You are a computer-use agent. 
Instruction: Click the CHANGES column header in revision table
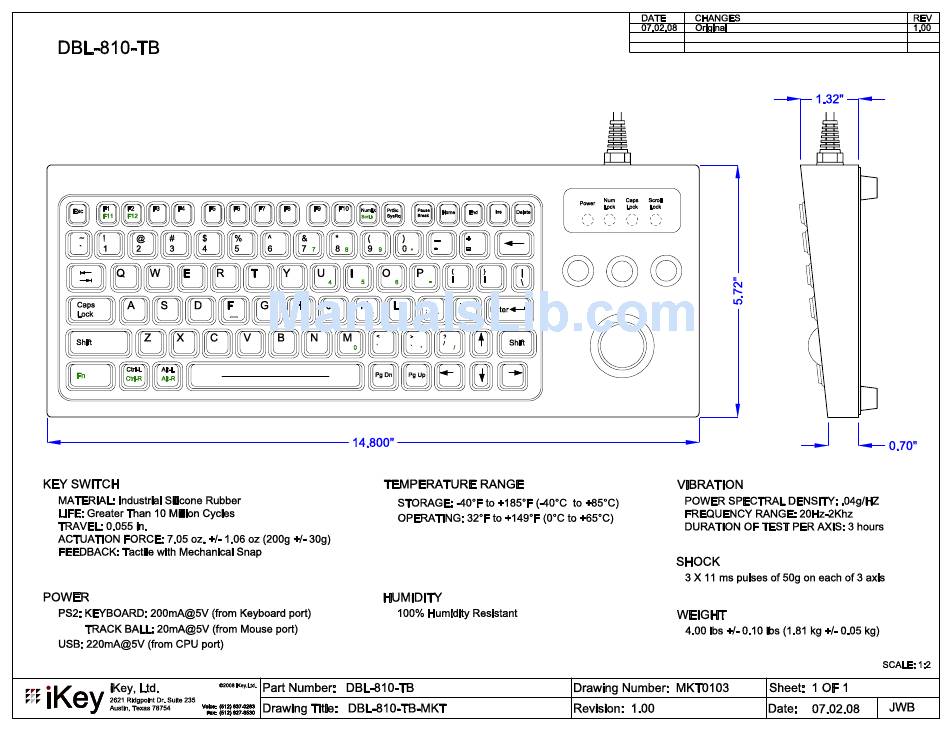(x=717, y=18)
